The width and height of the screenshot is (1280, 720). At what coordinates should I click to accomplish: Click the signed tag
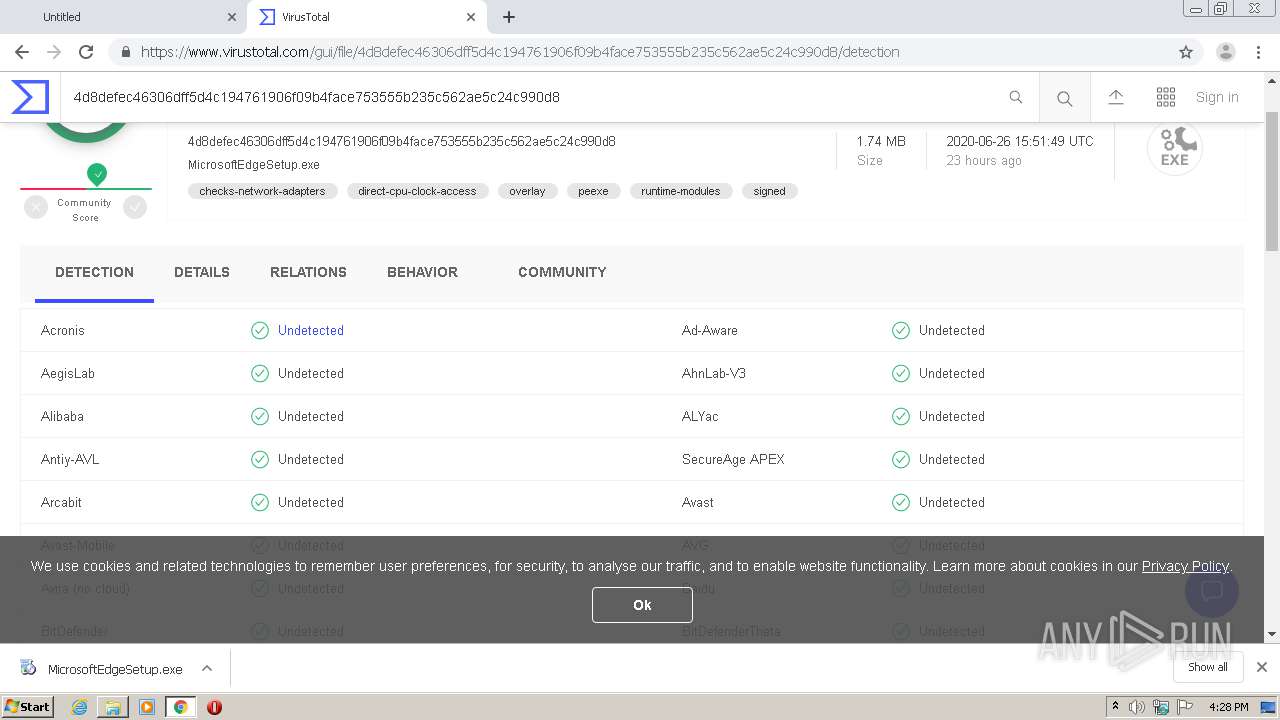click(x=769, y=191)
